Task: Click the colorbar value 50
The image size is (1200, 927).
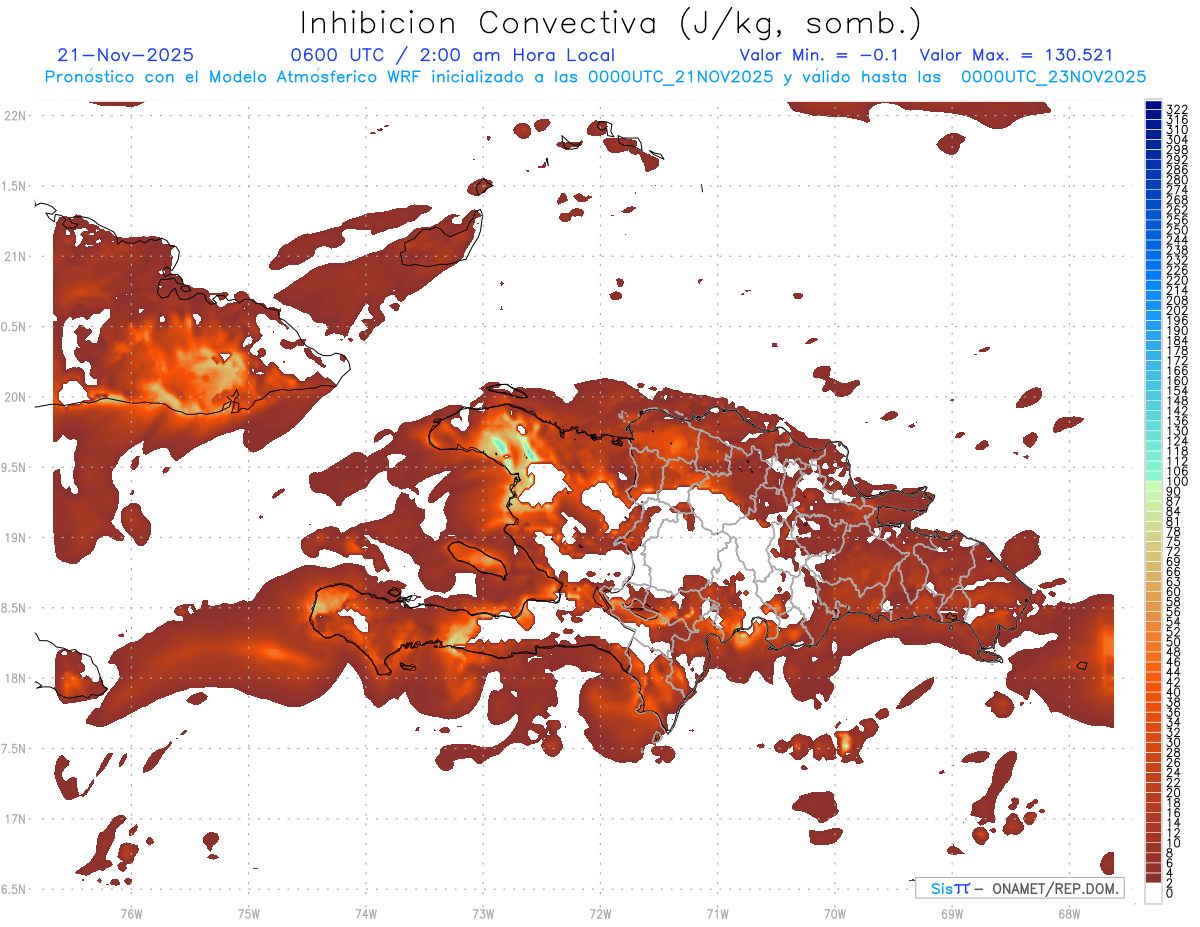Action: point(1174,642)
